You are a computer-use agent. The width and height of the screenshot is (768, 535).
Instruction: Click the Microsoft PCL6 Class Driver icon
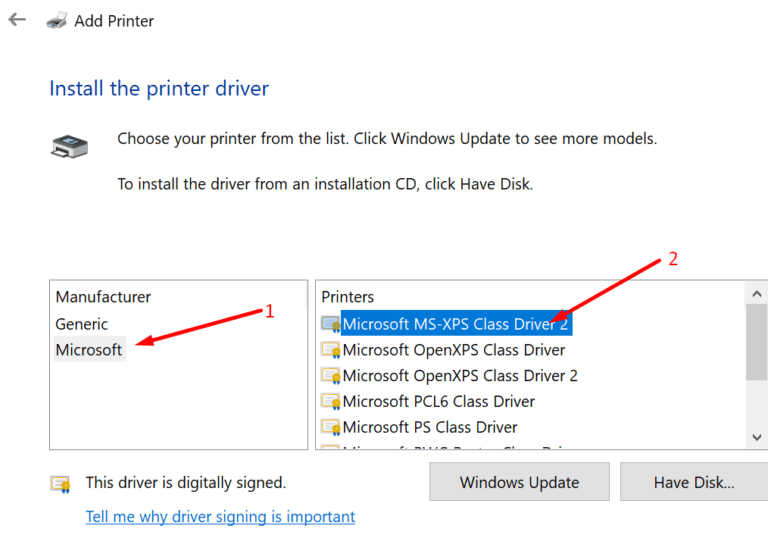[x=330, y=402]
